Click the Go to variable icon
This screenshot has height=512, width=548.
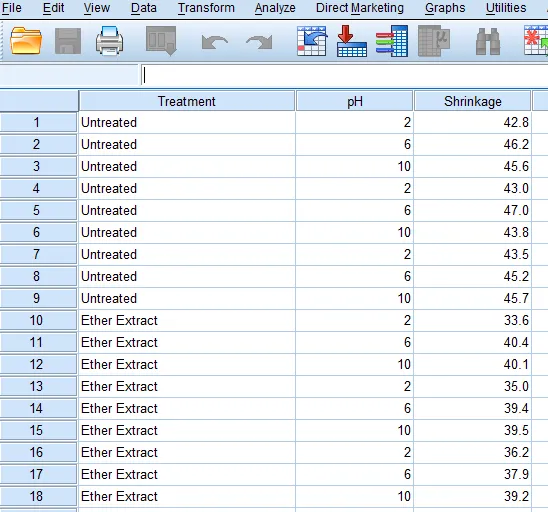[x=352, y=41]
